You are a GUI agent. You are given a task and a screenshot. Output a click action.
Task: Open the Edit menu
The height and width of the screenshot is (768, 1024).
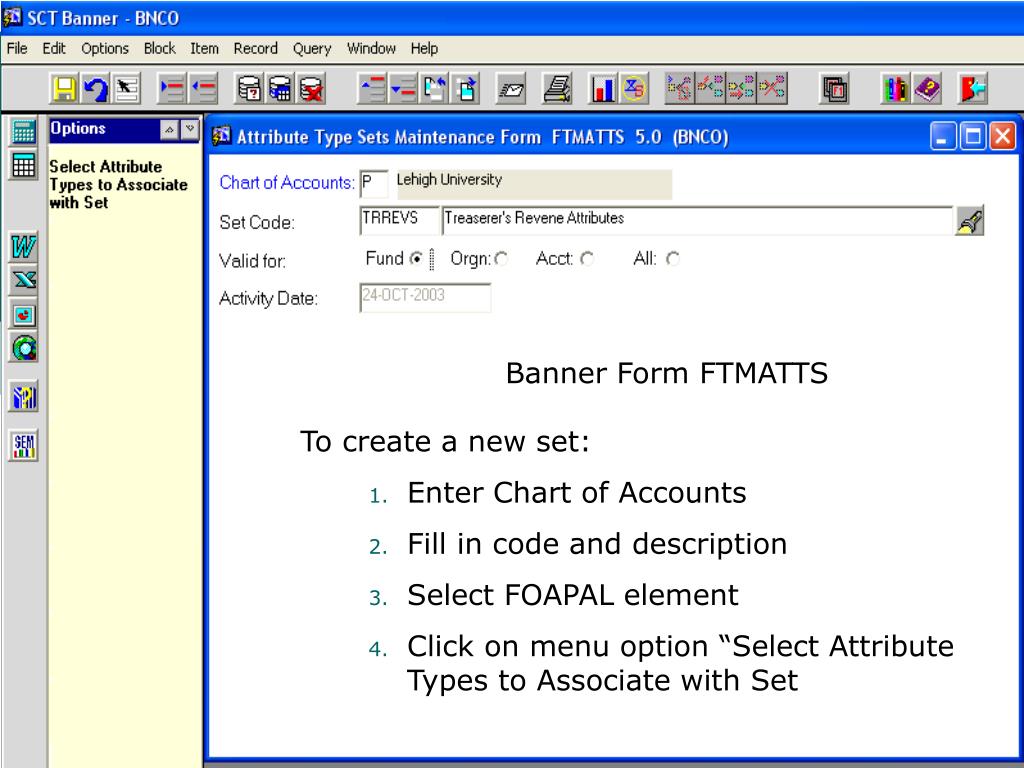click(x=54, y=48)
